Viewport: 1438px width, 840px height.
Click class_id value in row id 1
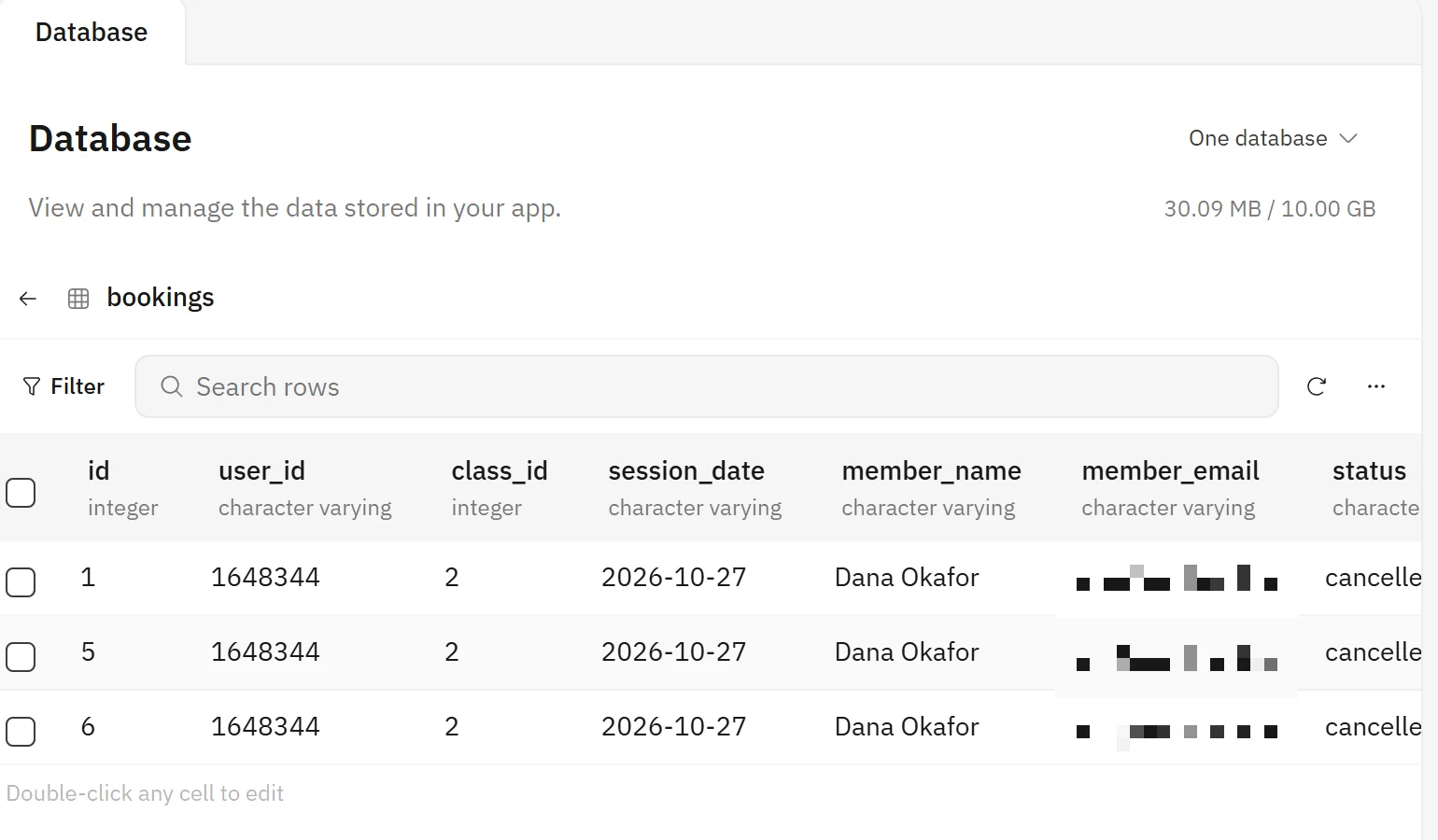[452, 578]
